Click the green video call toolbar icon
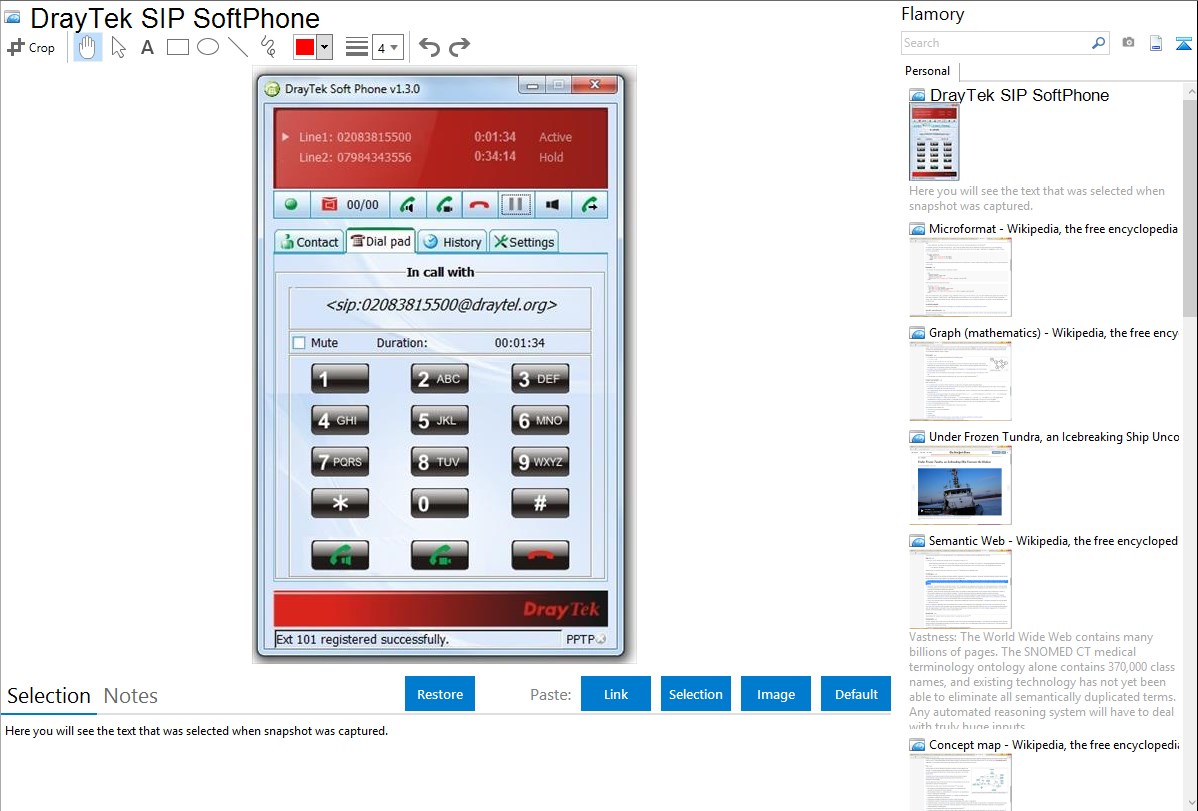Viewport: 1198px width, 811px height. coord(444,204)
